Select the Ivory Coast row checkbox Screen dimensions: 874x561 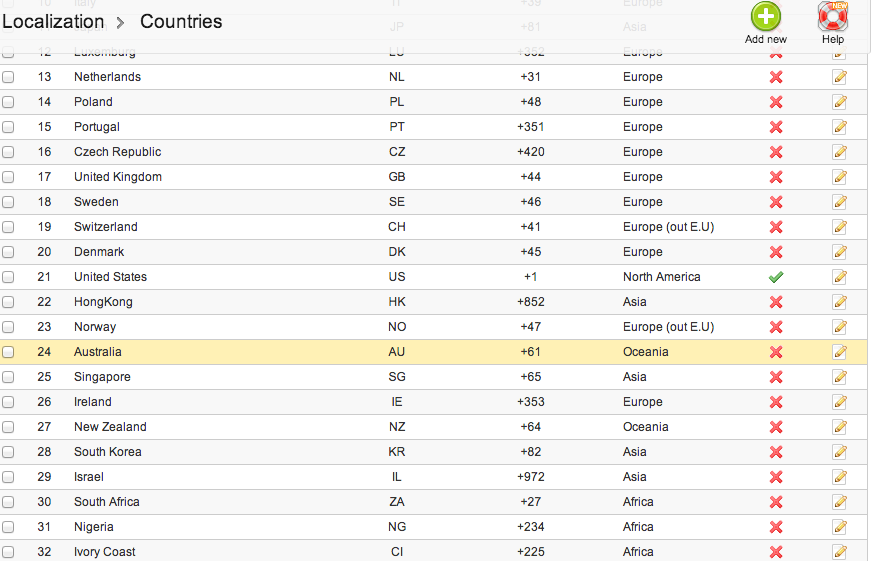[8, 552]
